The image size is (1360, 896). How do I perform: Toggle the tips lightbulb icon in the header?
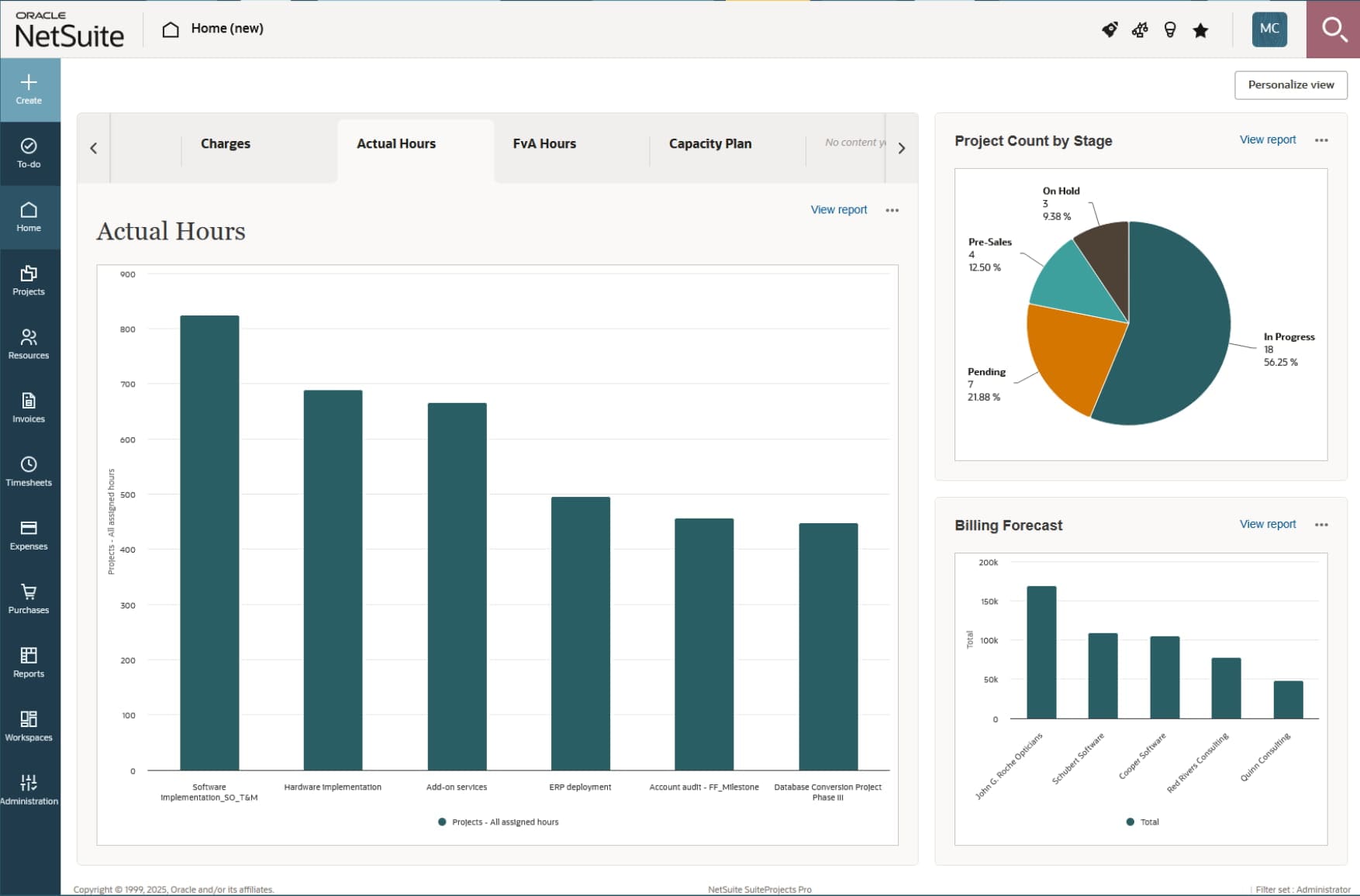[1169, 29]
